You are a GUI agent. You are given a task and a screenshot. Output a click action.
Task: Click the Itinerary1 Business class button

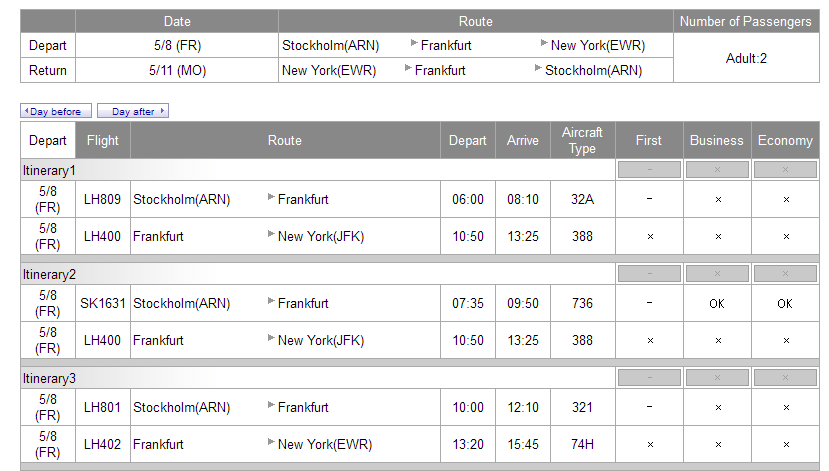click(717, 170)
